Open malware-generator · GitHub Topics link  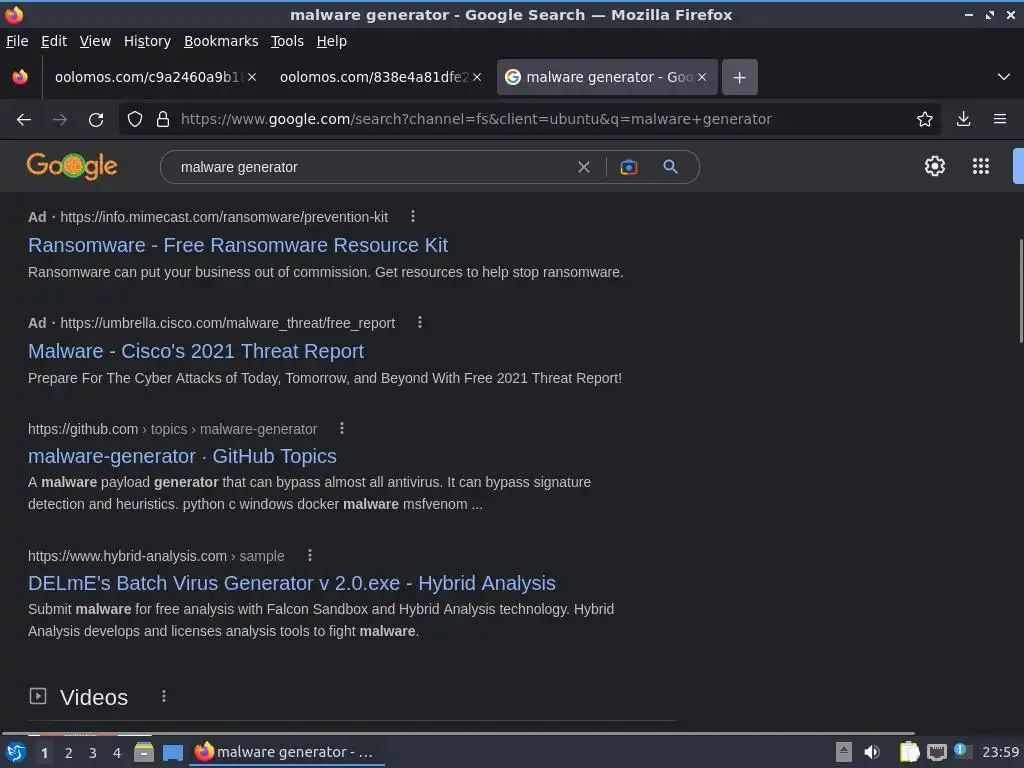pyautogui.click(x=182, y=456)
